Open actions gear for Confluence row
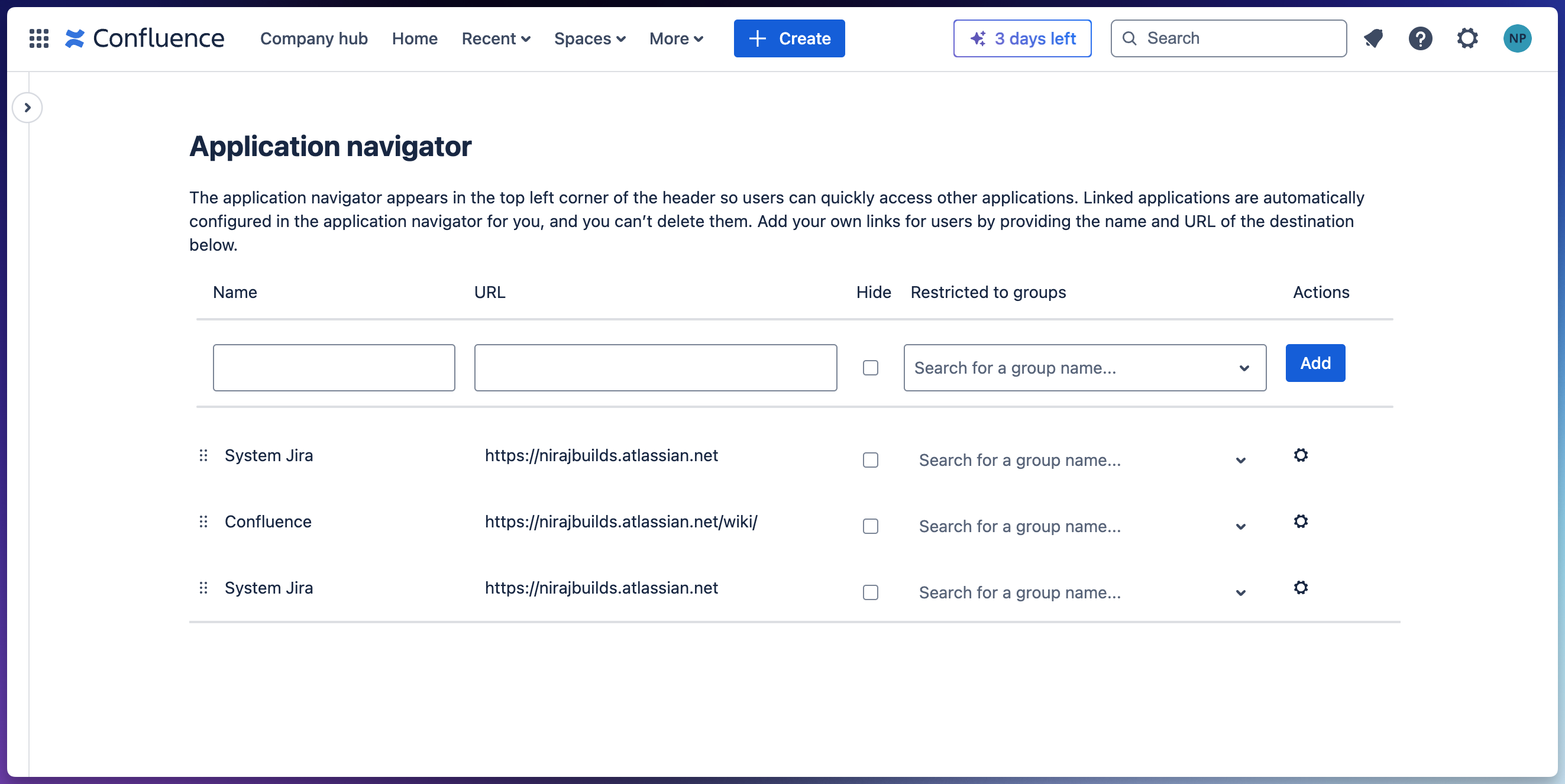The width and height of the screenshot is (1565, 784). 1300,521
